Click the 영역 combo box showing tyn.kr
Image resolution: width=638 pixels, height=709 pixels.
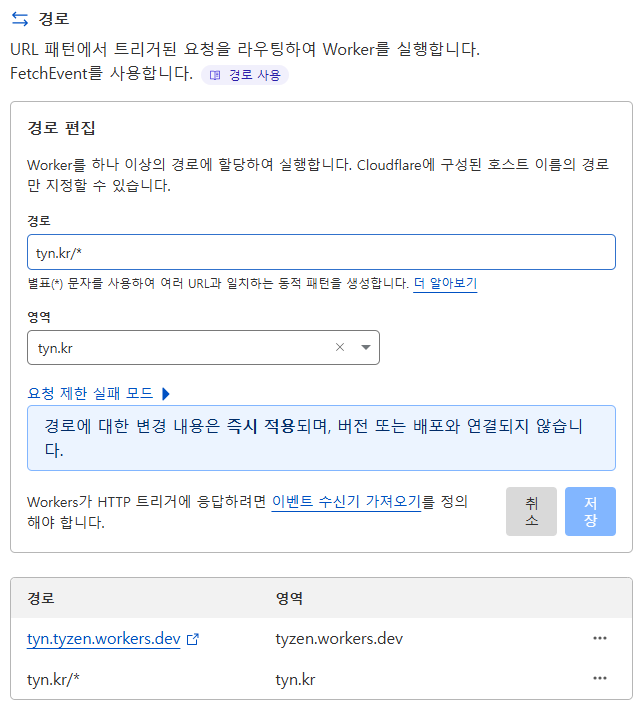203,347
